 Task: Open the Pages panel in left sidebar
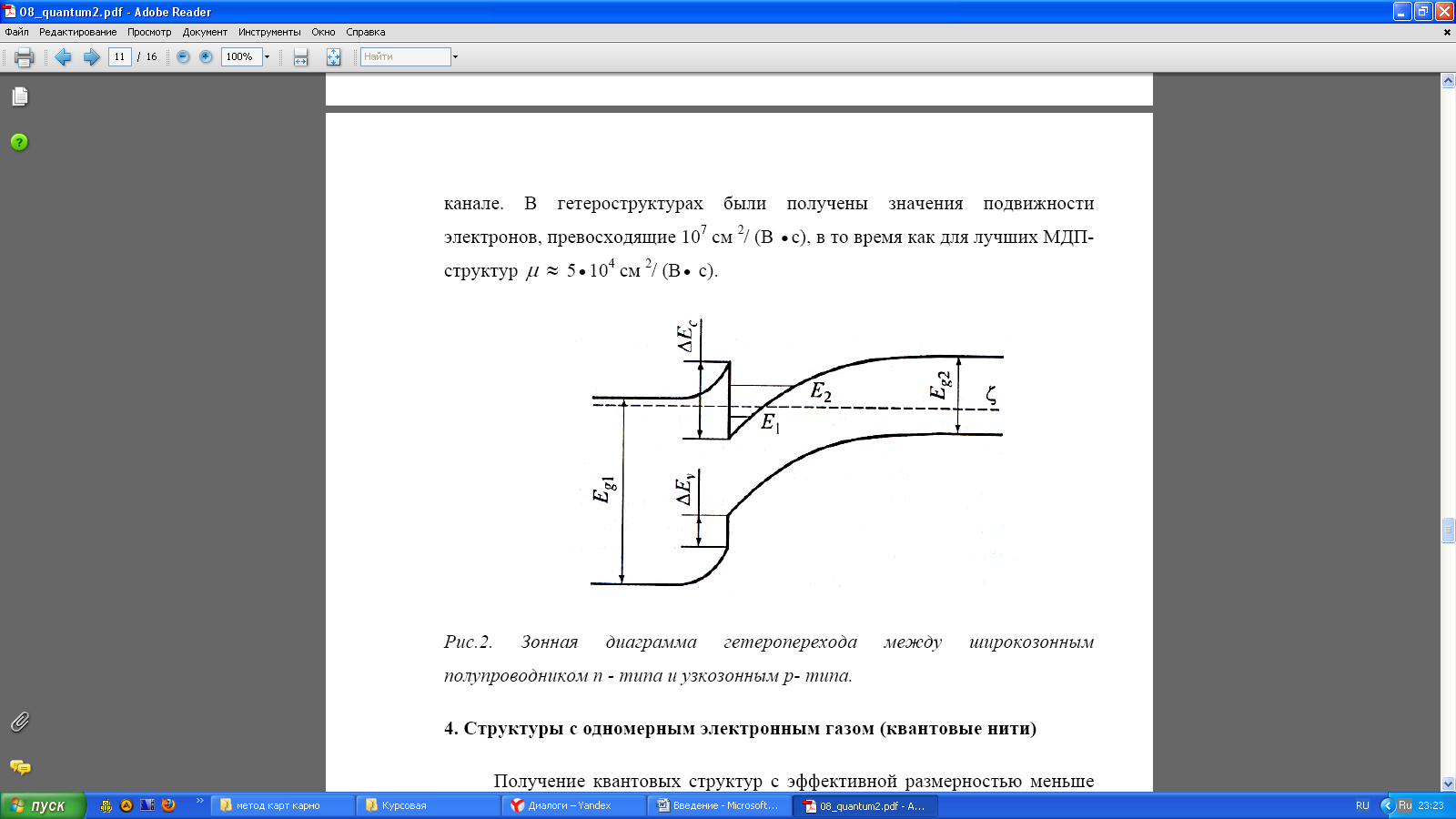(19, 96)
